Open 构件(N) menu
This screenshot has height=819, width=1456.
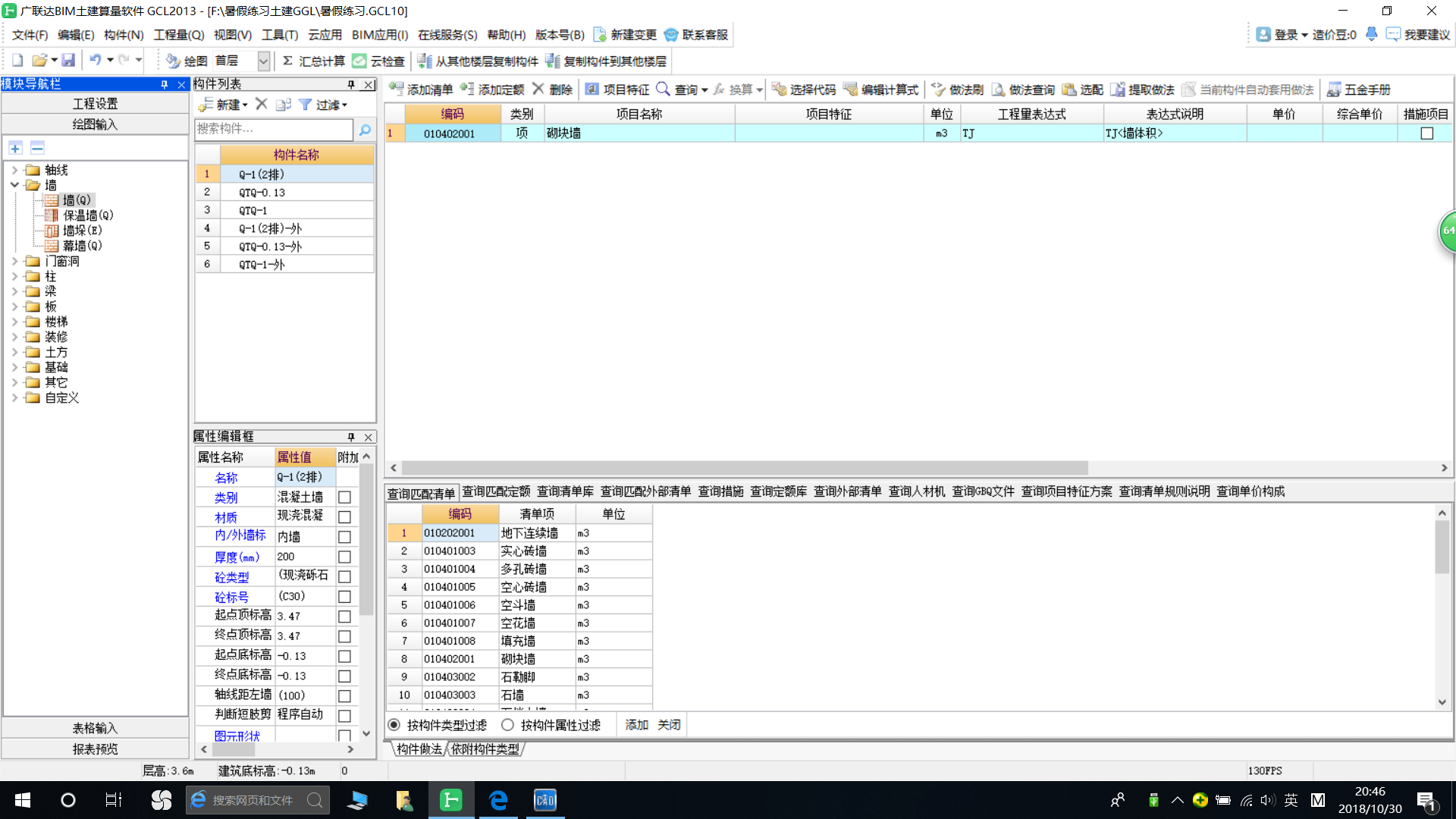(124, 35)
